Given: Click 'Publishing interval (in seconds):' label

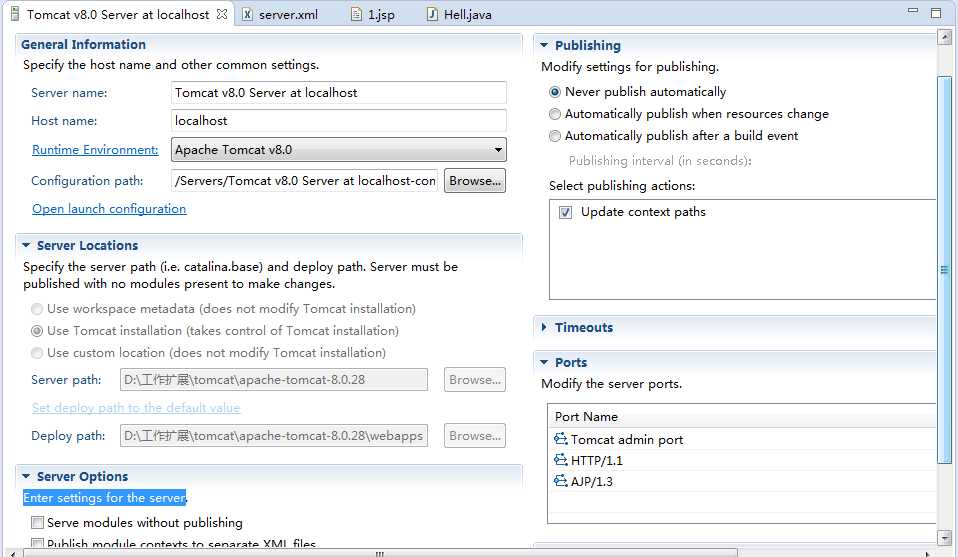Looking at the screenshot, I should coord(660,161).
